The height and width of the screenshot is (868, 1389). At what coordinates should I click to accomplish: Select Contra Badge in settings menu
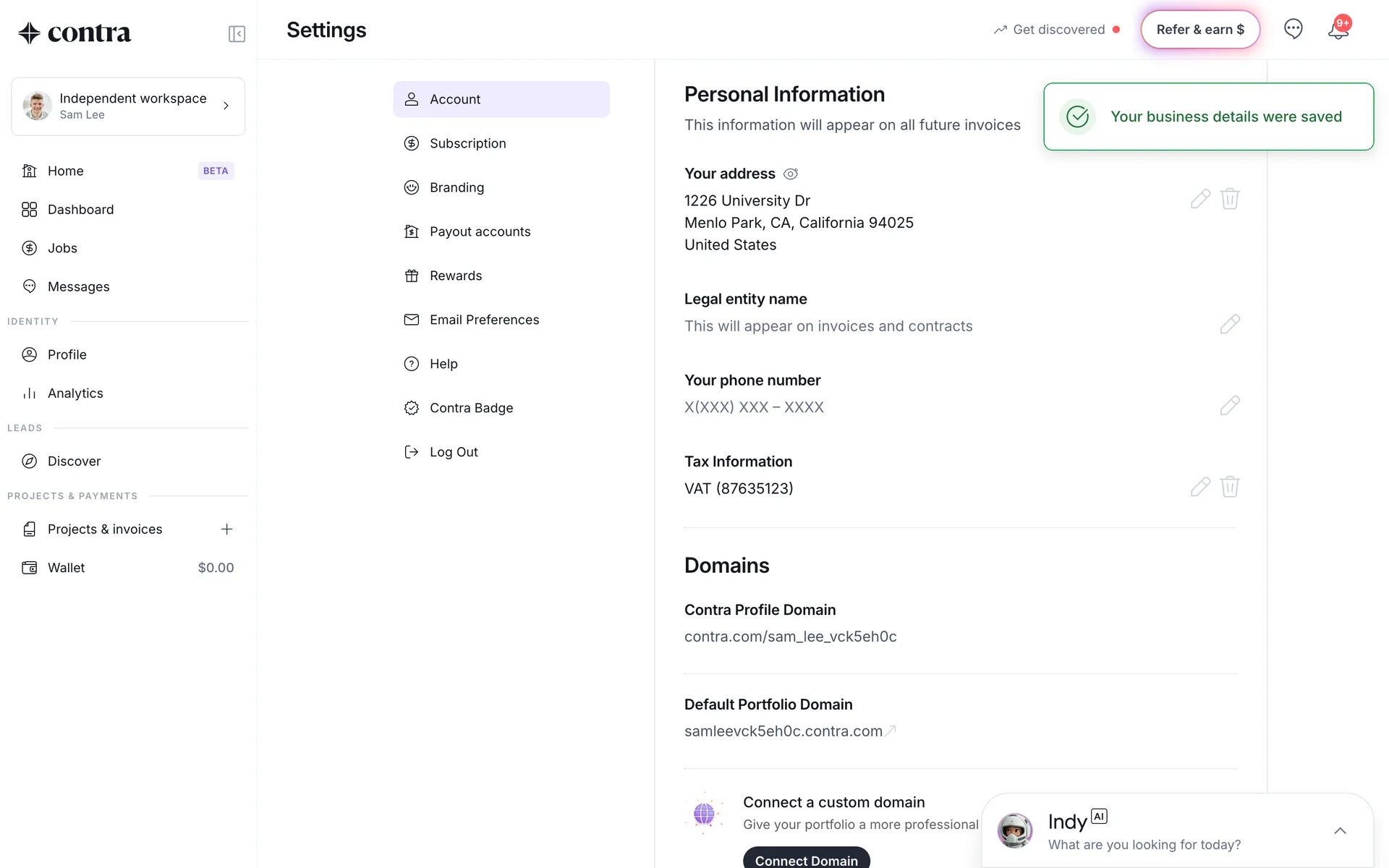point(471,408)
